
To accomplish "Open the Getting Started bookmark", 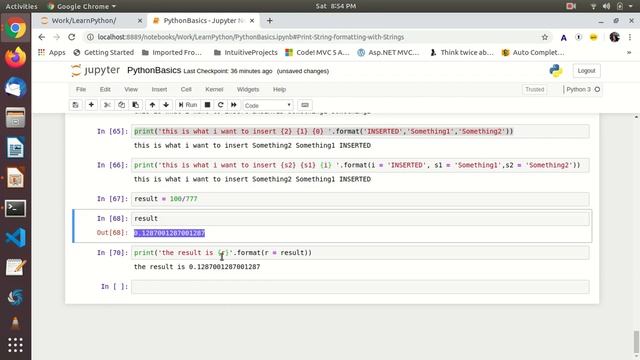I will click(104, 52).
